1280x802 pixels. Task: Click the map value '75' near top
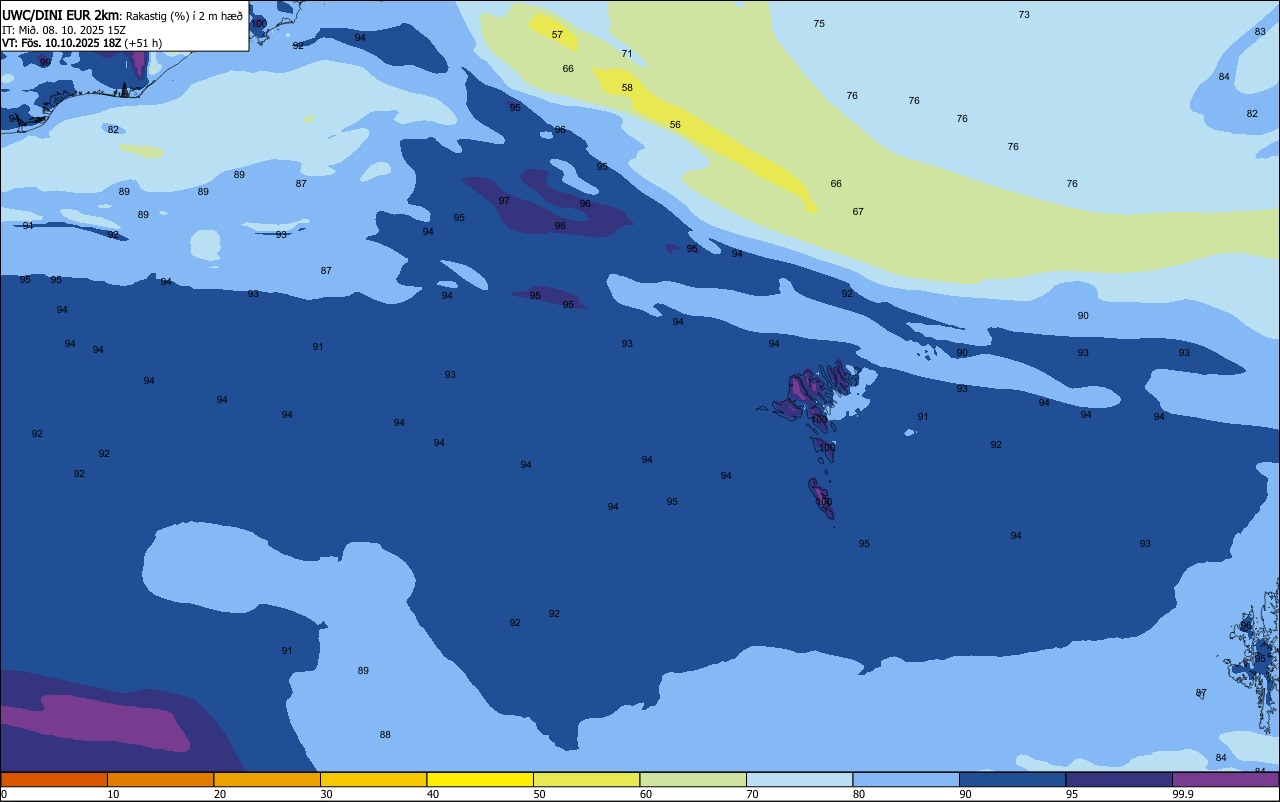pos(819,24)
